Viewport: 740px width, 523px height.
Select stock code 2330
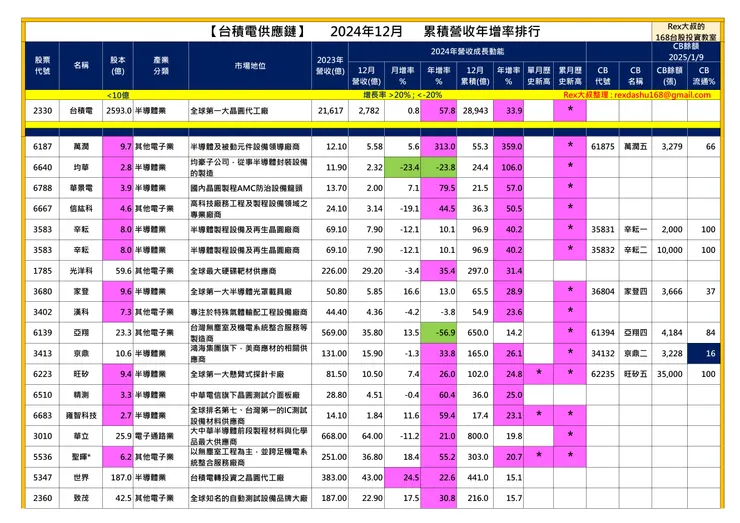pos(42,110)
